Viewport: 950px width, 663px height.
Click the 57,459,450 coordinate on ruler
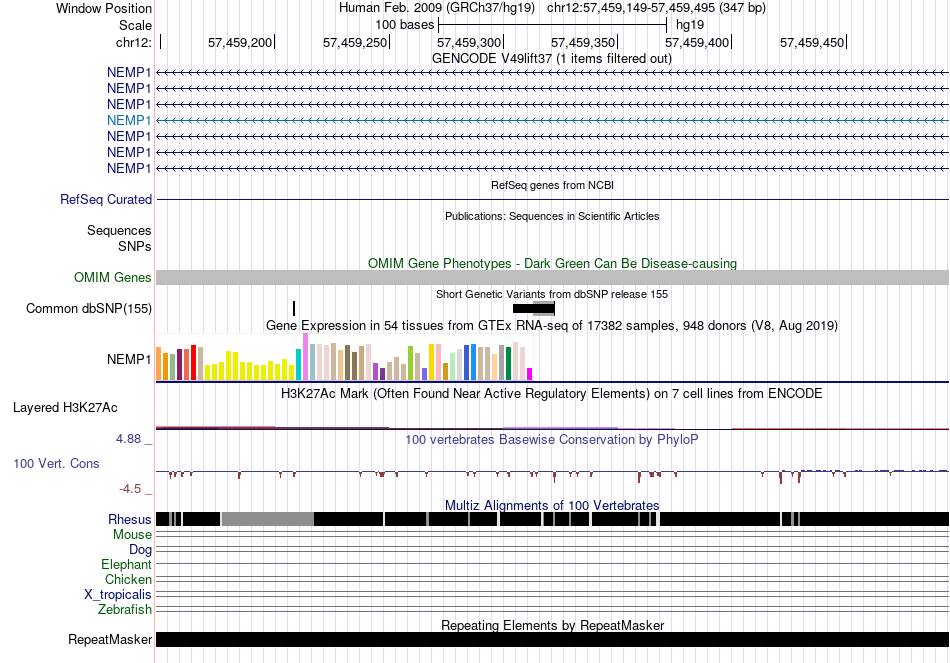(812, 42)
